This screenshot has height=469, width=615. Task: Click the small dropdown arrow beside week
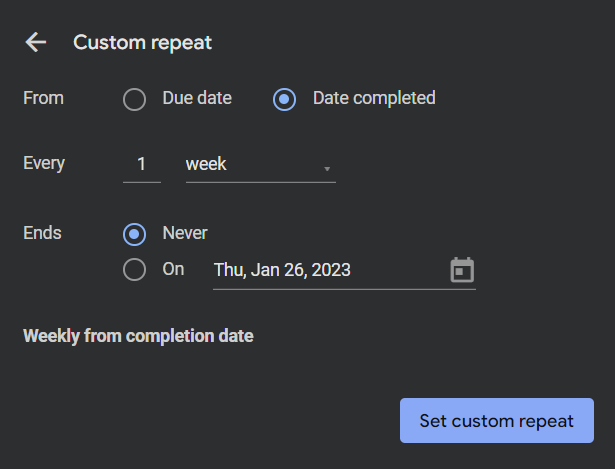point(327,169)
